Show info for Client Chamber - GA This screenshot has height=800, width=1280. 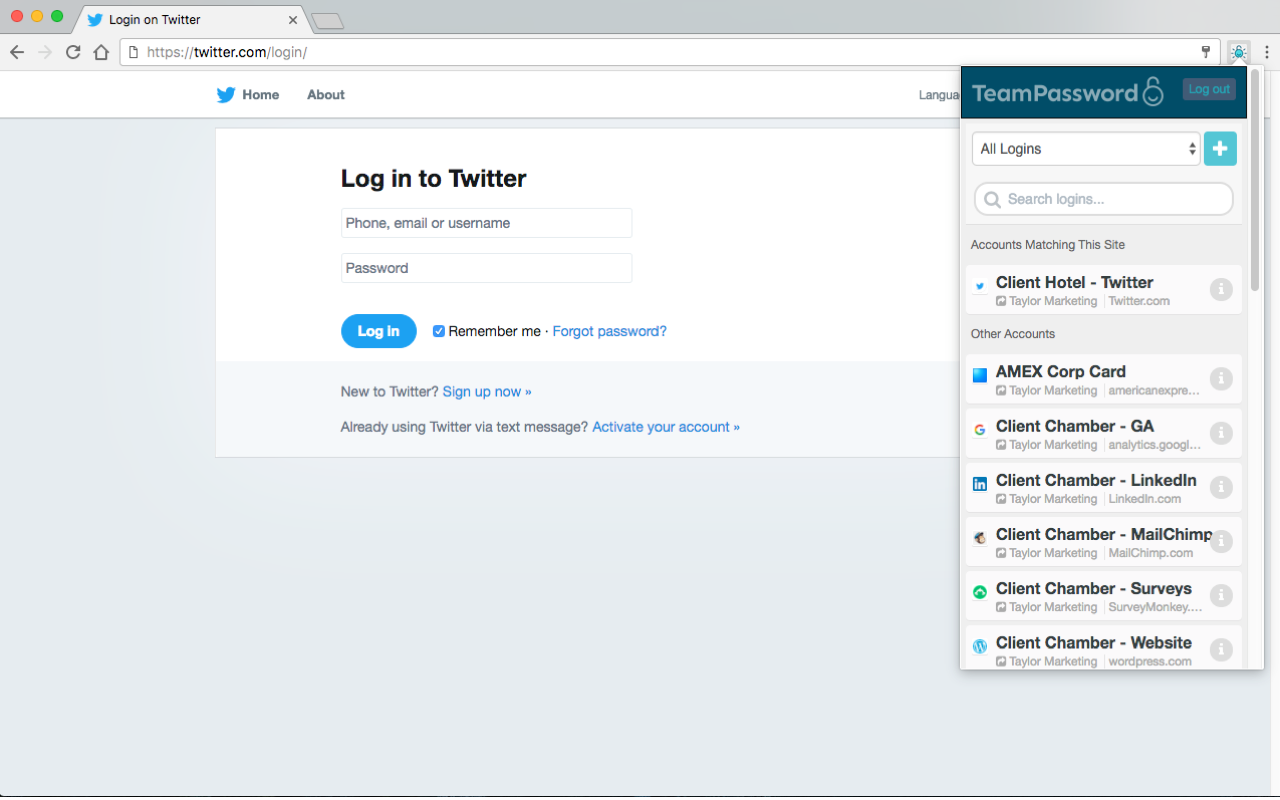click(1221, 433)
